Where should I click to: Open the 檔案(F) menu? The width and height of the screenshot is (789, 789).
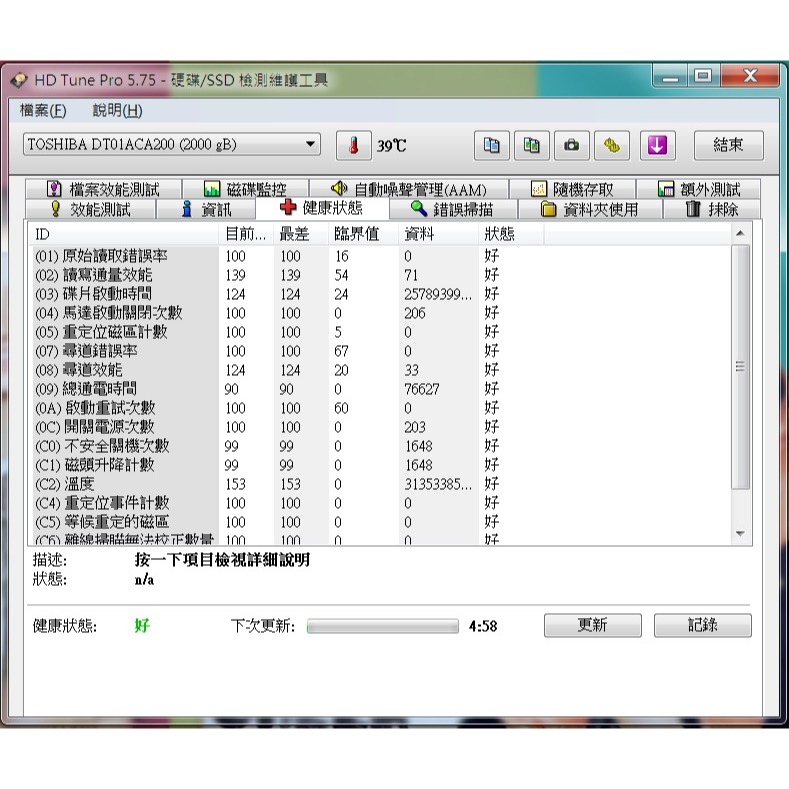pos(43,110)
